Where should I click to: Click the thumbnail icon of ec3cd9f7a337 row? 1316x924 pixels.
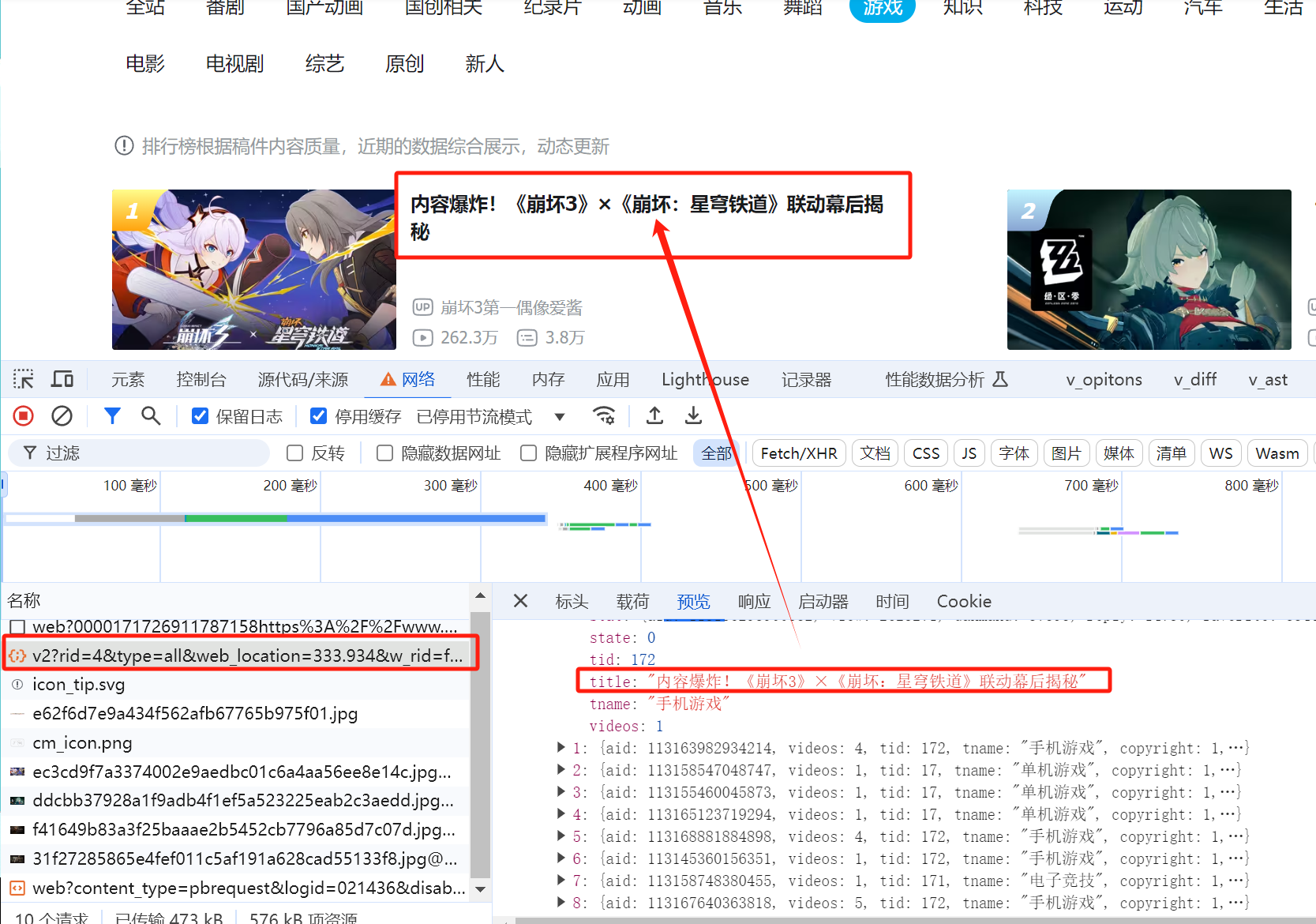click(x=17, y=772)
